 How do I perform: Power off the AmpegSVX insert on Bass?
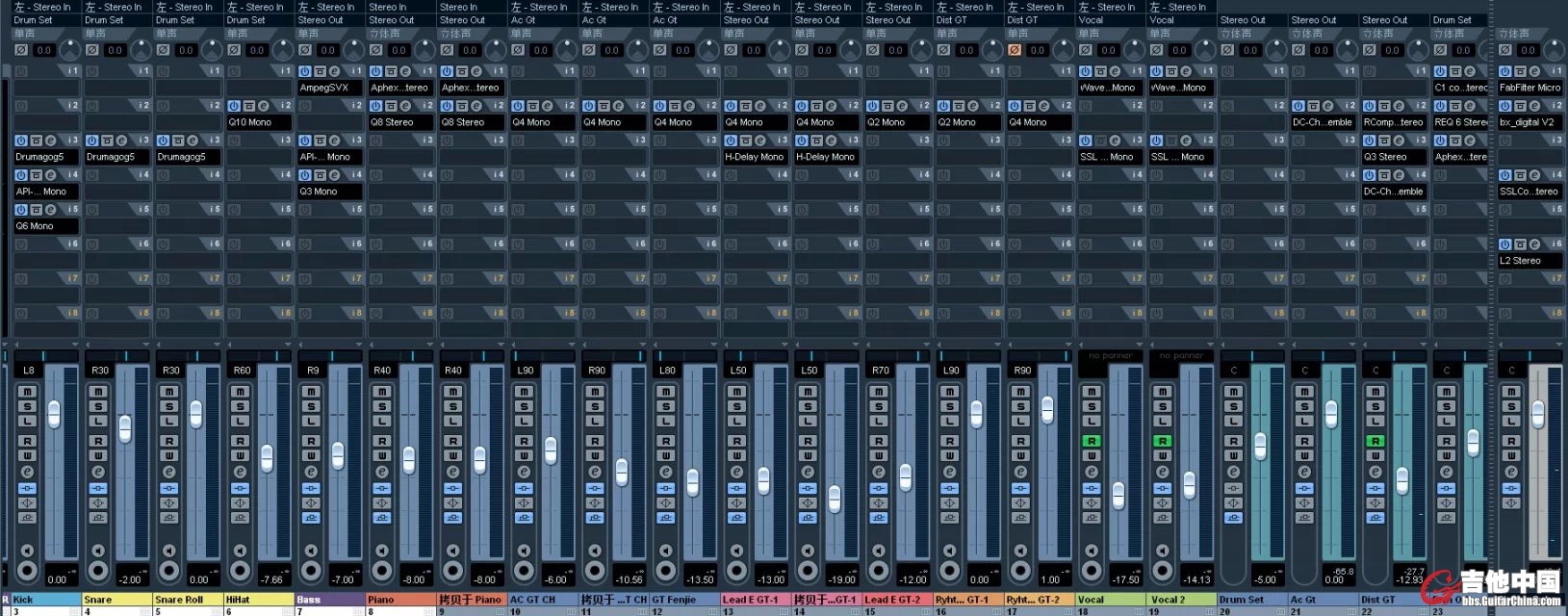click(305, 71)
